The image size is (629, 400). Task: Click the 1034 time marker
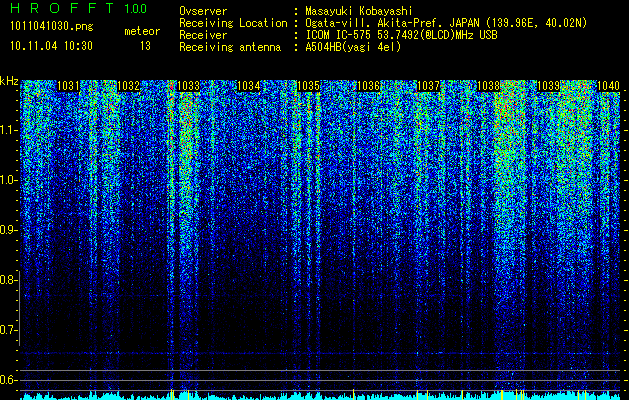click(x=249, y=86)
